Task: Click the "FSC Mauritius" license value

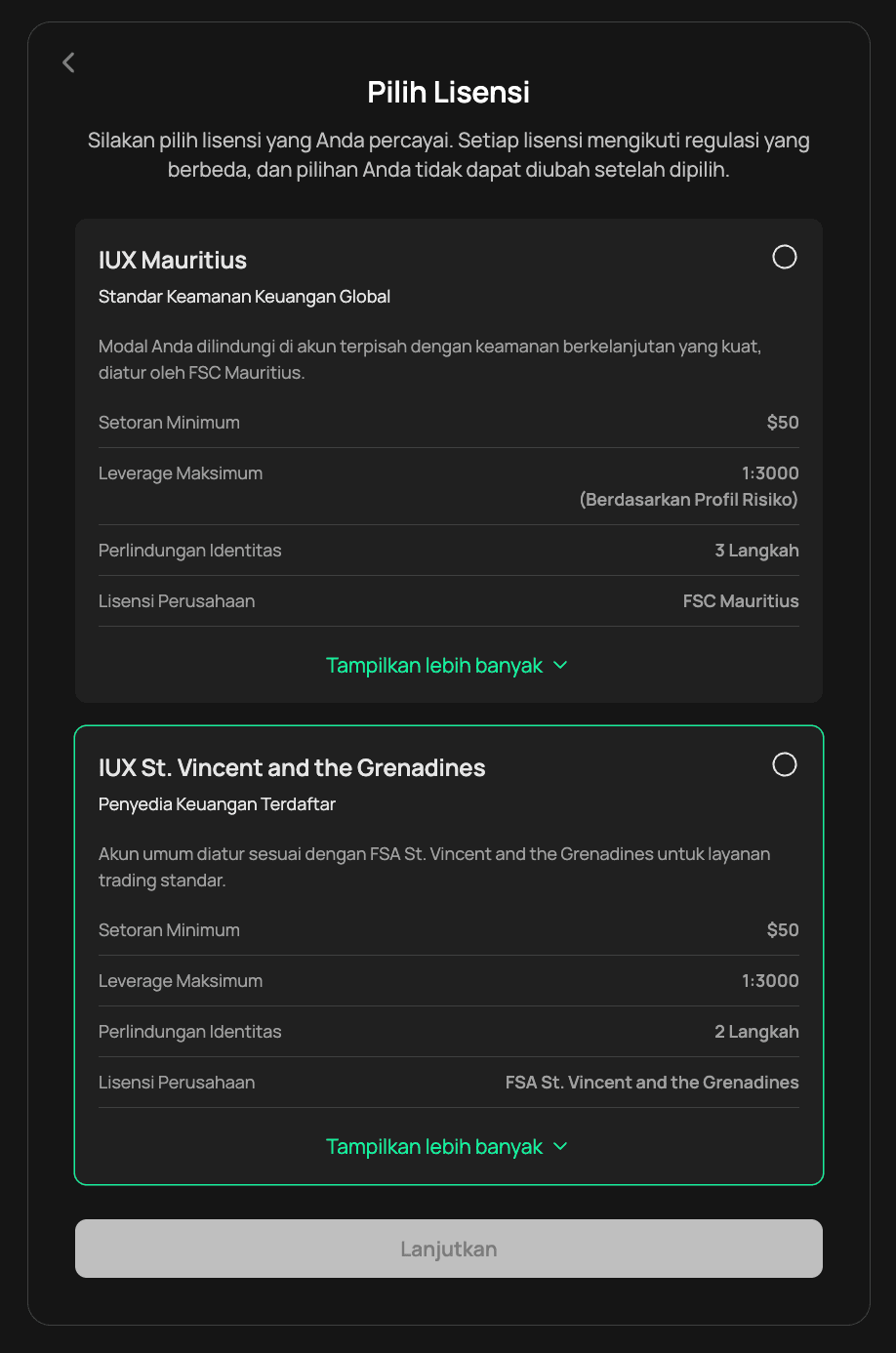Action: point(741,601)
